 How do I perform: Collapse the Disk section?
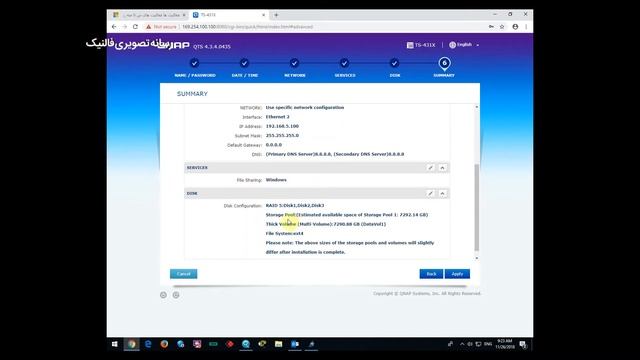point(442,193)
